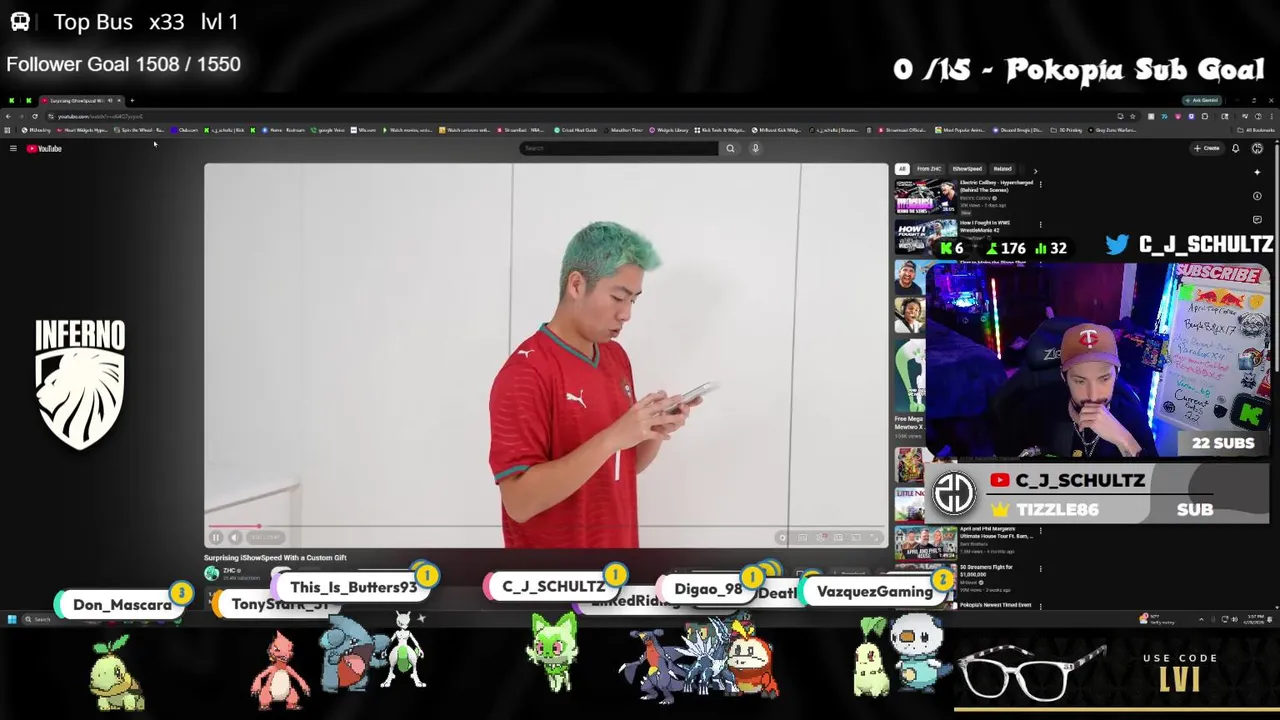Click the red video progress bar
The width and height of the screenshot is (1280, 720).
coord(546,526)
